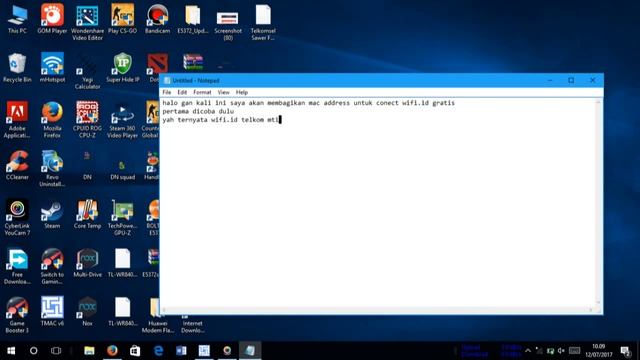640x360 pixels.
Task: Select the CPUID ROG CPU-Z shortcut
Action: [x=87, y=120]
